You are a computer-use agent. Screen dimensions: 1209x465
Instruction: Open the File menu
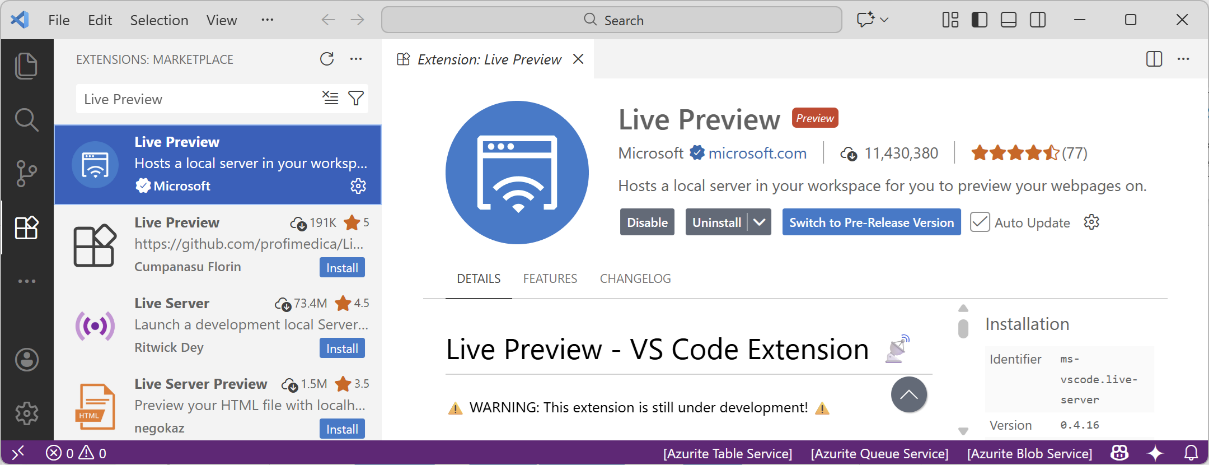[59, 20]
